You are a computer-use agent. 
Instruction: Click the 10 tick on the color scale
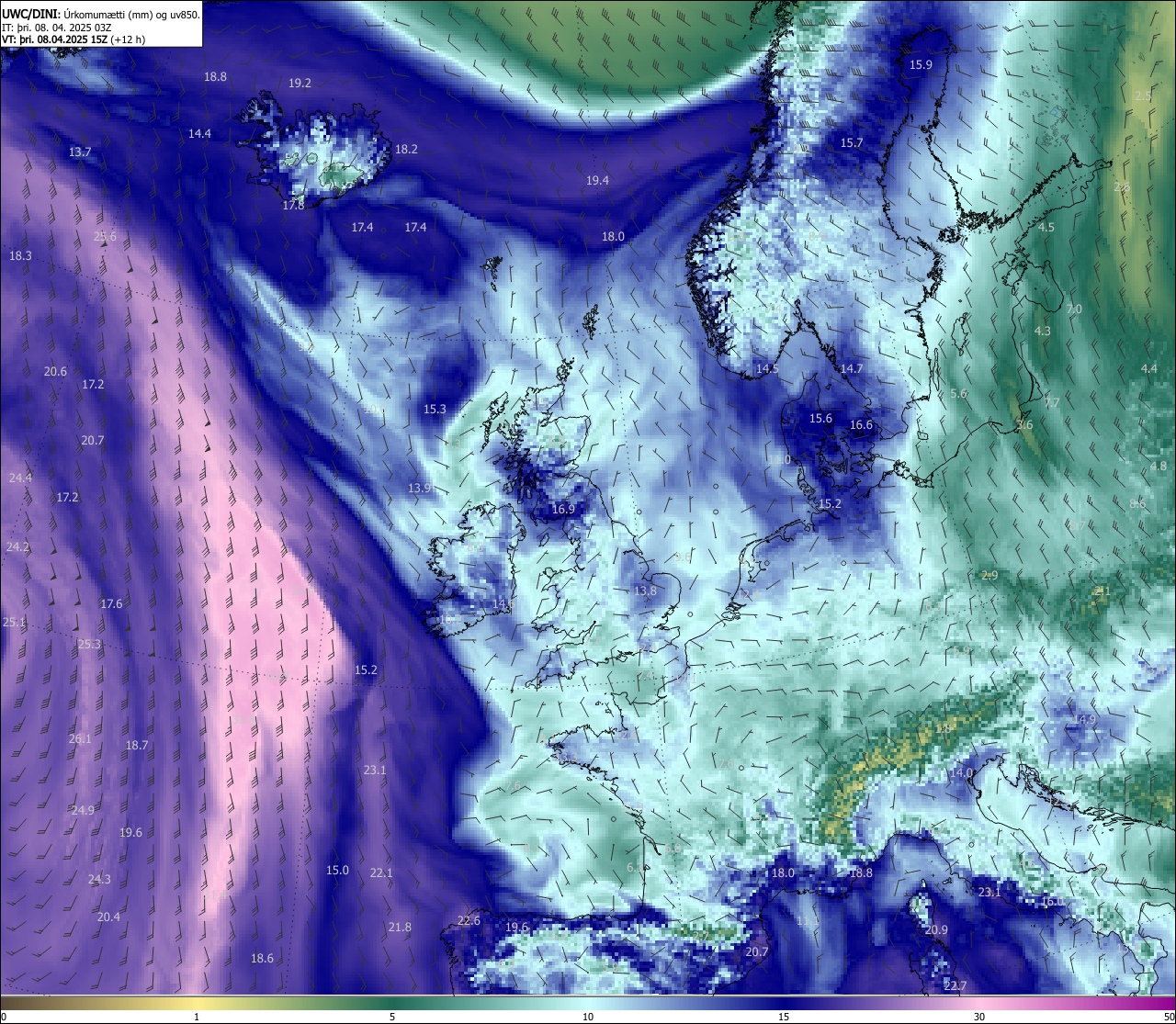pyautogui.click(x=588, y=1017)
